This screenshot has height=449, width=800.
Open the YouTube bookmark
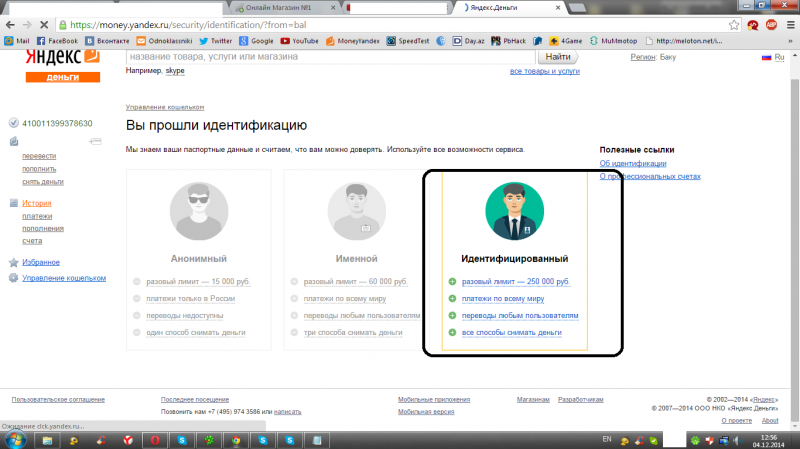(x=299, y=41)
